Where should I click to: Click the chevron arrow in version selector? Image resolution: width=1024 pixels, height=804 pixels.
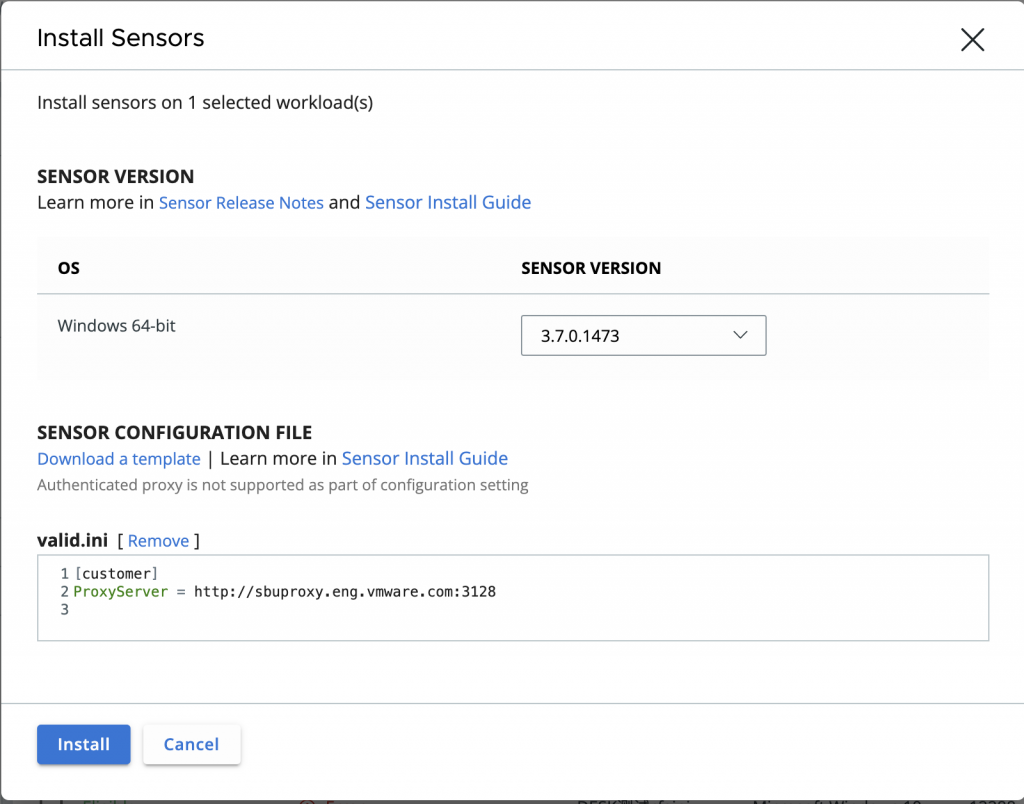(x=740, y=335)
